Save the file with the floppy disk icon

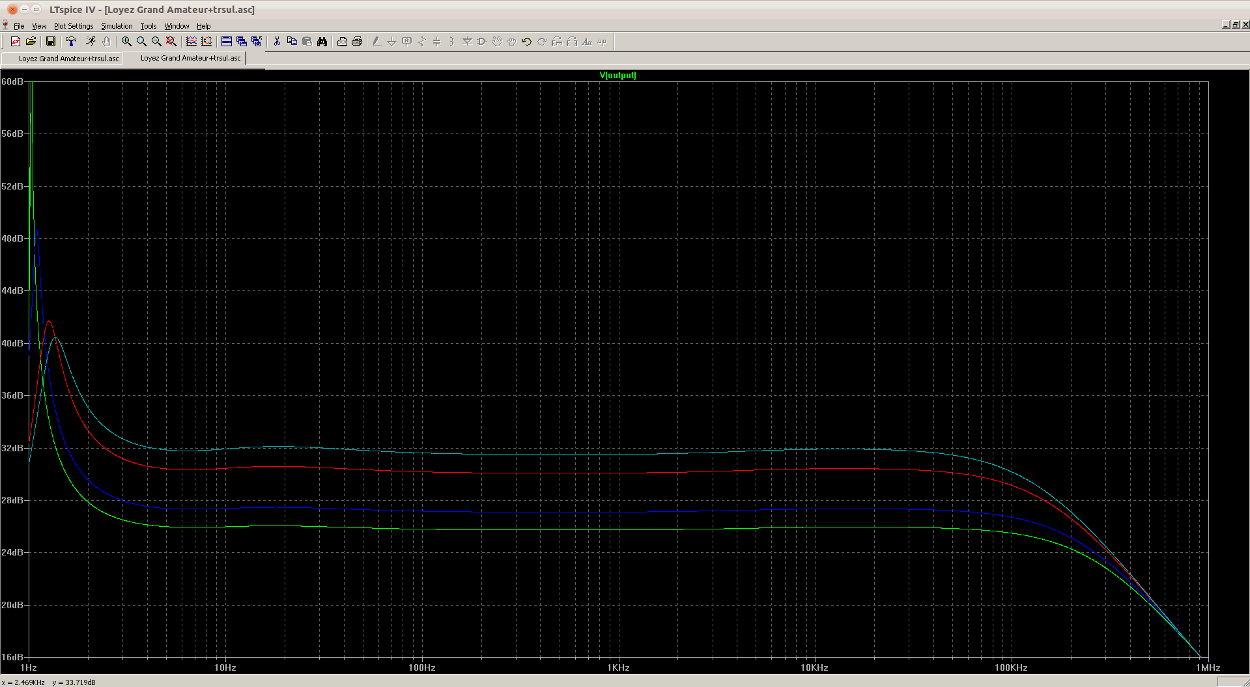[50, 41]
